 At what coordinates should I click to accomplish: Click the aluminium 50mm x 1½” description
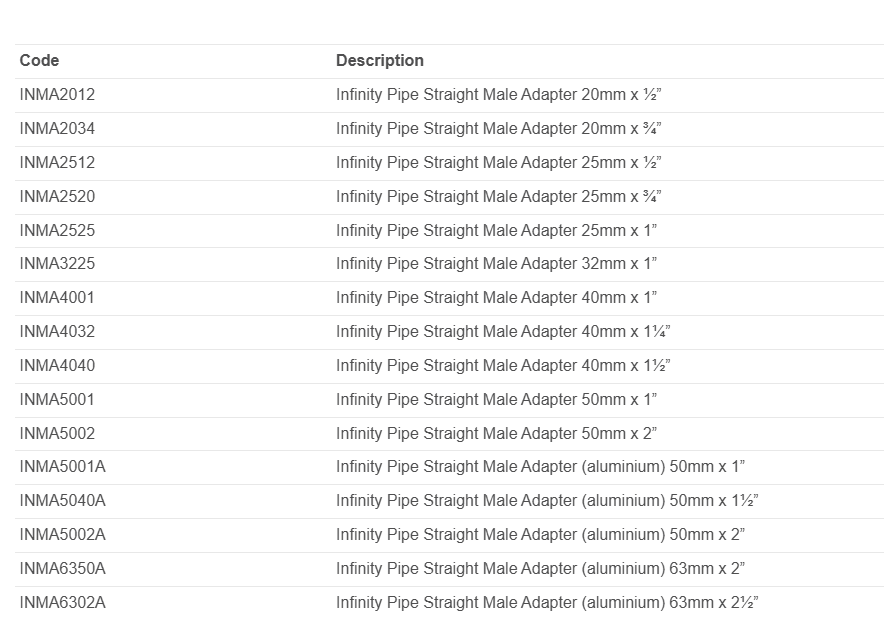point(547,501)
